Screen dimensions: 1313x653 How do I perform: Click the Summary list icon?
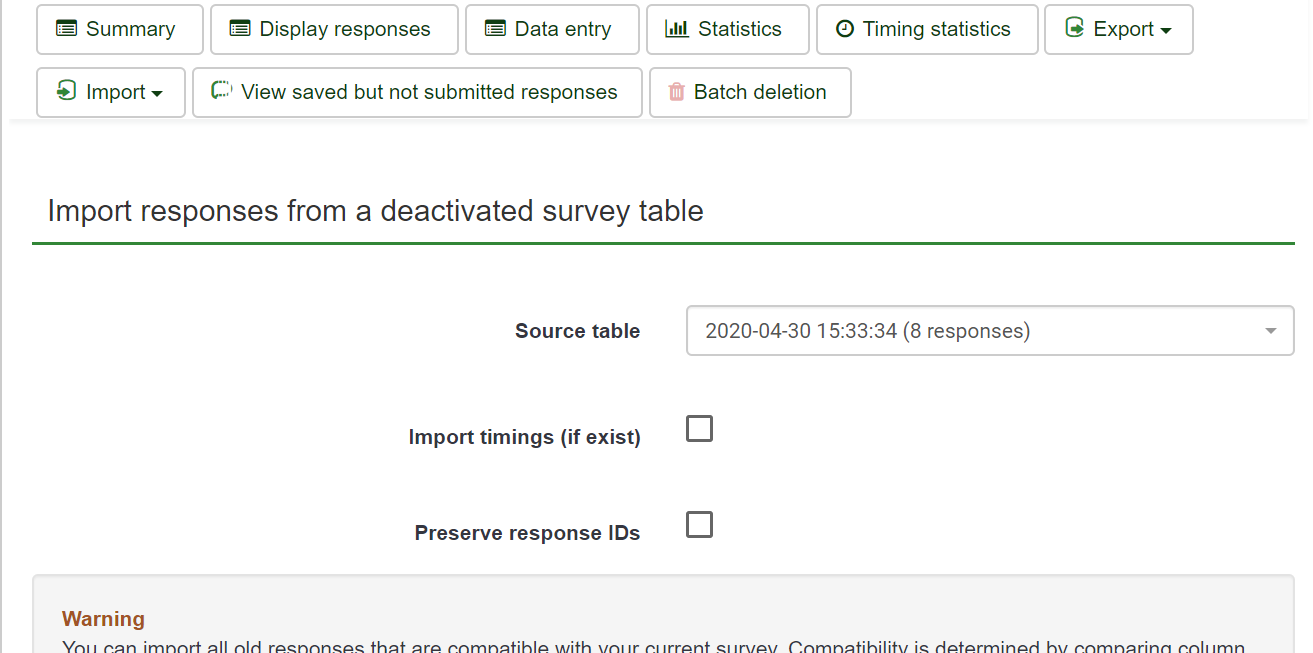coord(66,29)
